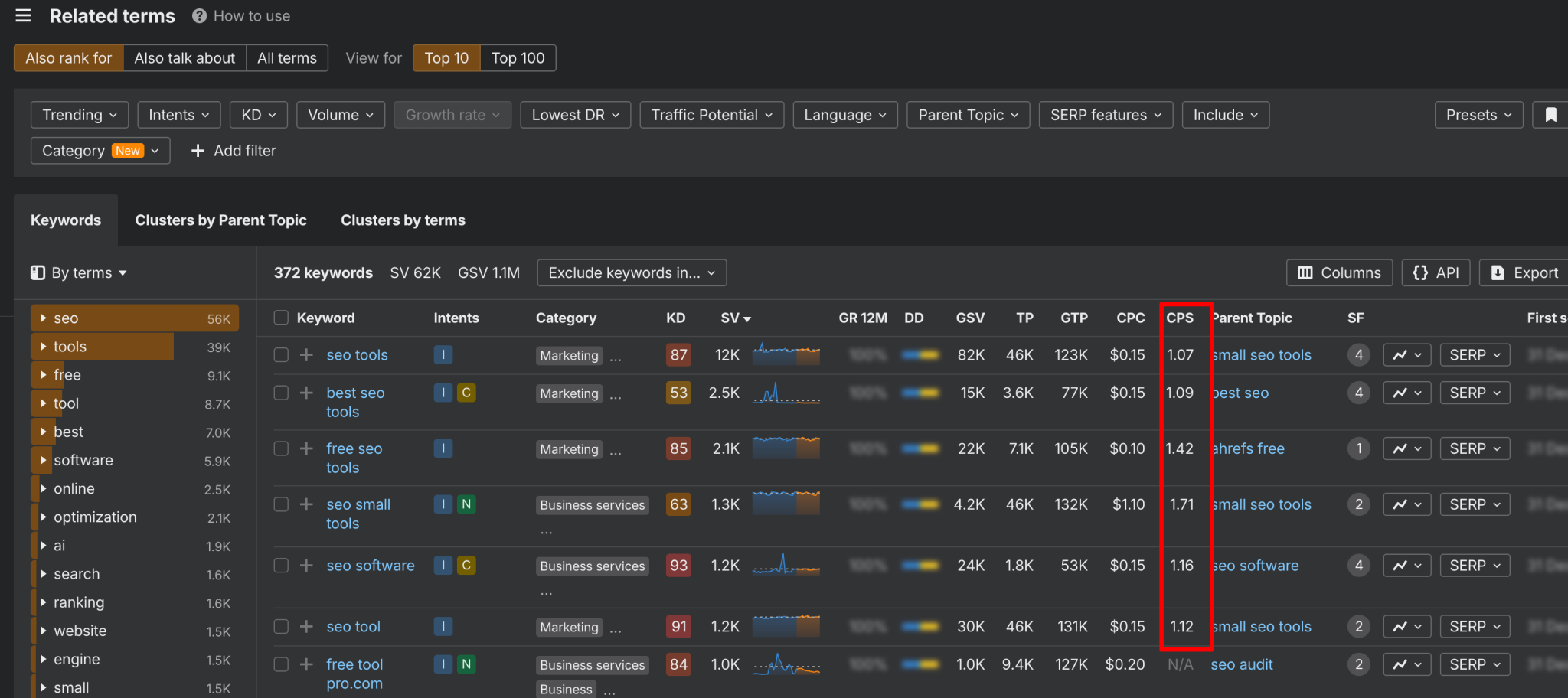Open the navigation hamburger menu

click(x=22, y=15)
